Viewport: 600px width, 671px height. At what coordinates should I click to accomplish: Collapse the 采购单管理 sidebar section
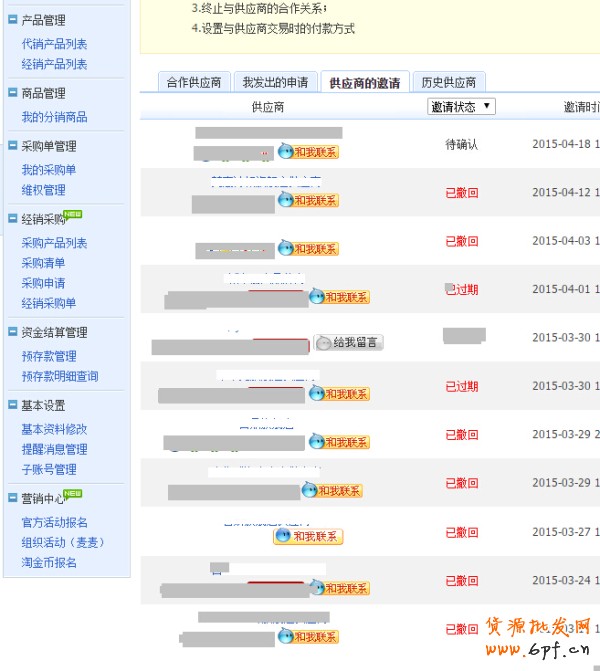[x=12, y=146]
